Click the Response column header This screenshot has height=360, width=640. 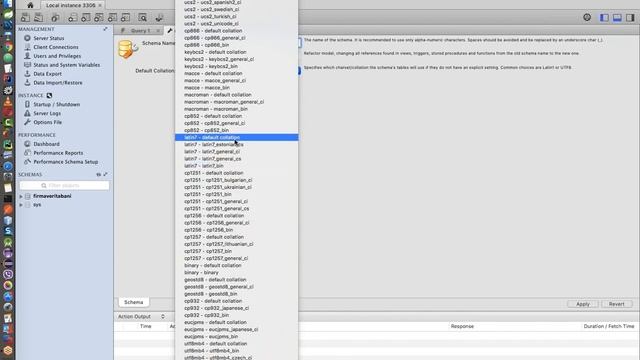tap(462, 327)
